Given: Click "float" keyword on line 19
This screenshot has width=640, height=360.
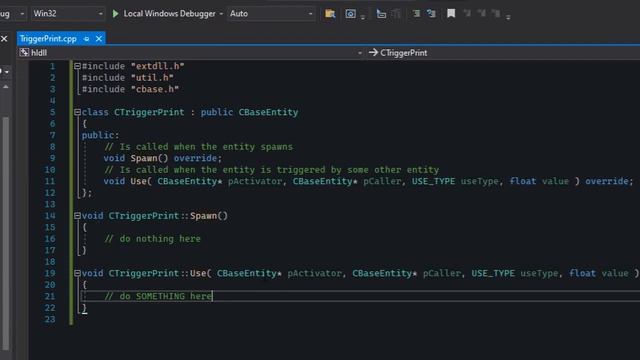Looking at the screenshot, I should click(x=582, y=273).
